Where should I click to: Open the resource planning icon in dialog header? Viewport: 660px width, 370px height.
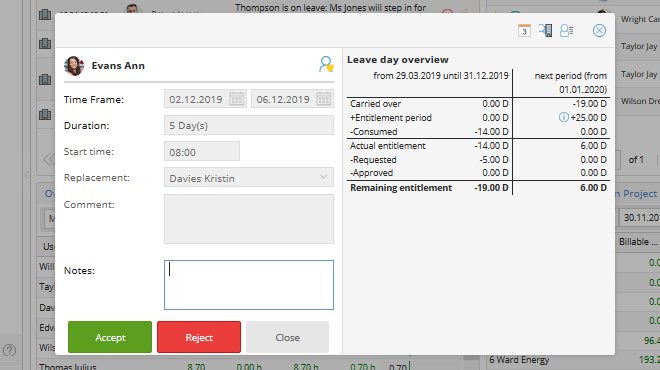coord(546,30)
